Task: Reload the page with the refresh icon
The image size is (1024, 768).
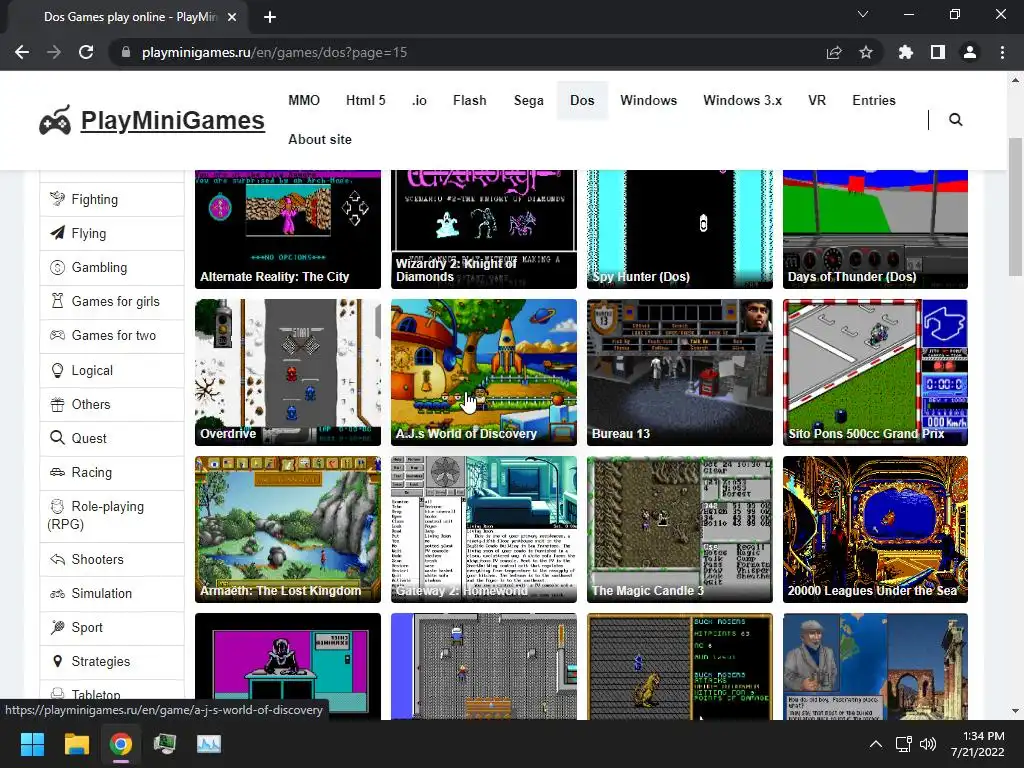Action: tap(86, 52)
